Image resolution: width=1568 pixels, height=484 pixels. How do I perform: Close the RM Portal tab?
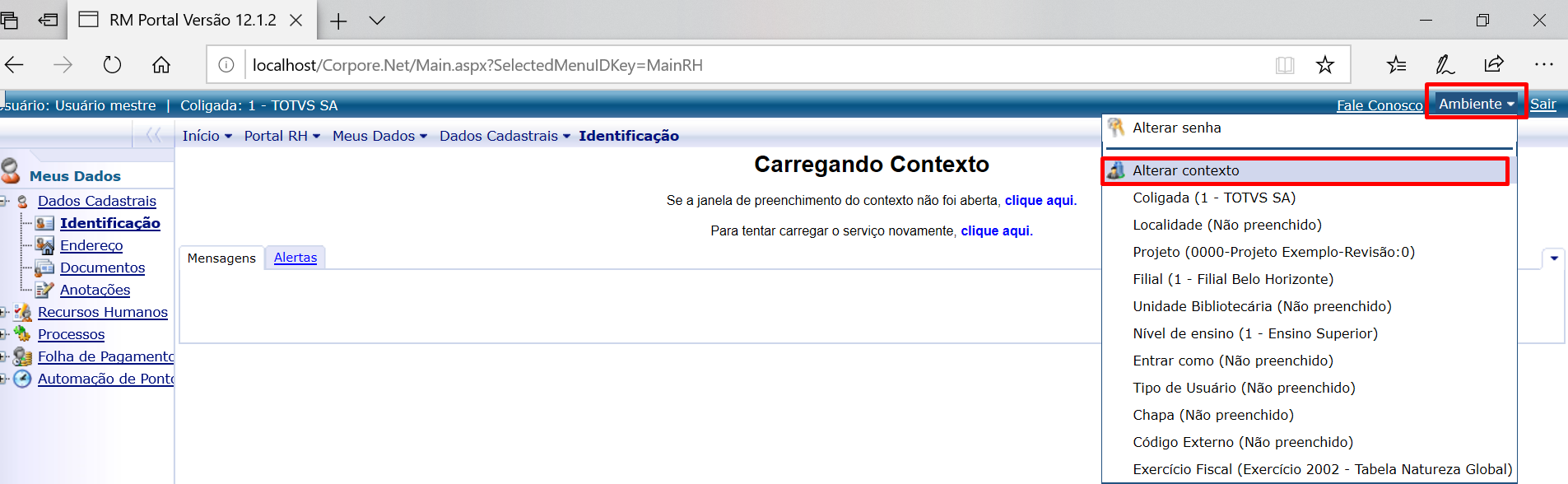point(296,21)
